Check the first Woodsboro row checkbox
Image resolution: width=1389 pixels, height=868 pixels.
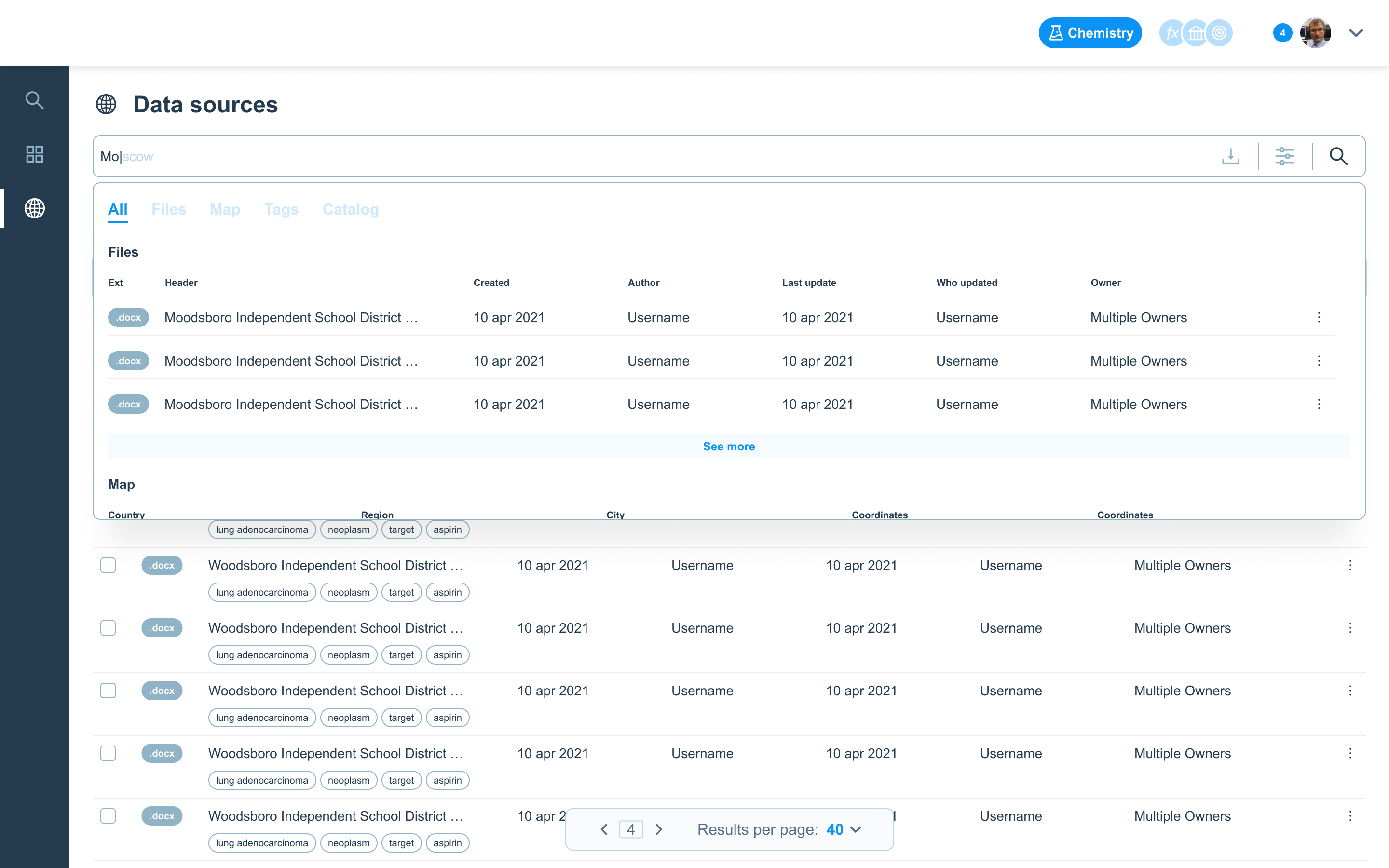pos(108,565)
